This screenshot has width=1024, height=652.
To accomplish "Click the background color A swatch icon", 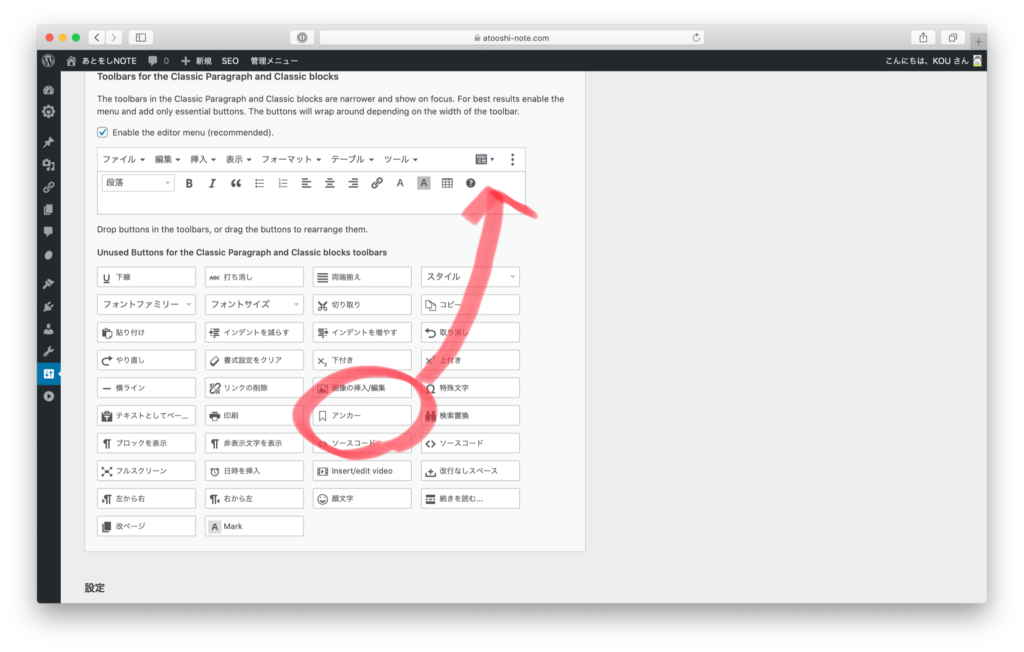I will pyautogui.click(x=423, y=183).
